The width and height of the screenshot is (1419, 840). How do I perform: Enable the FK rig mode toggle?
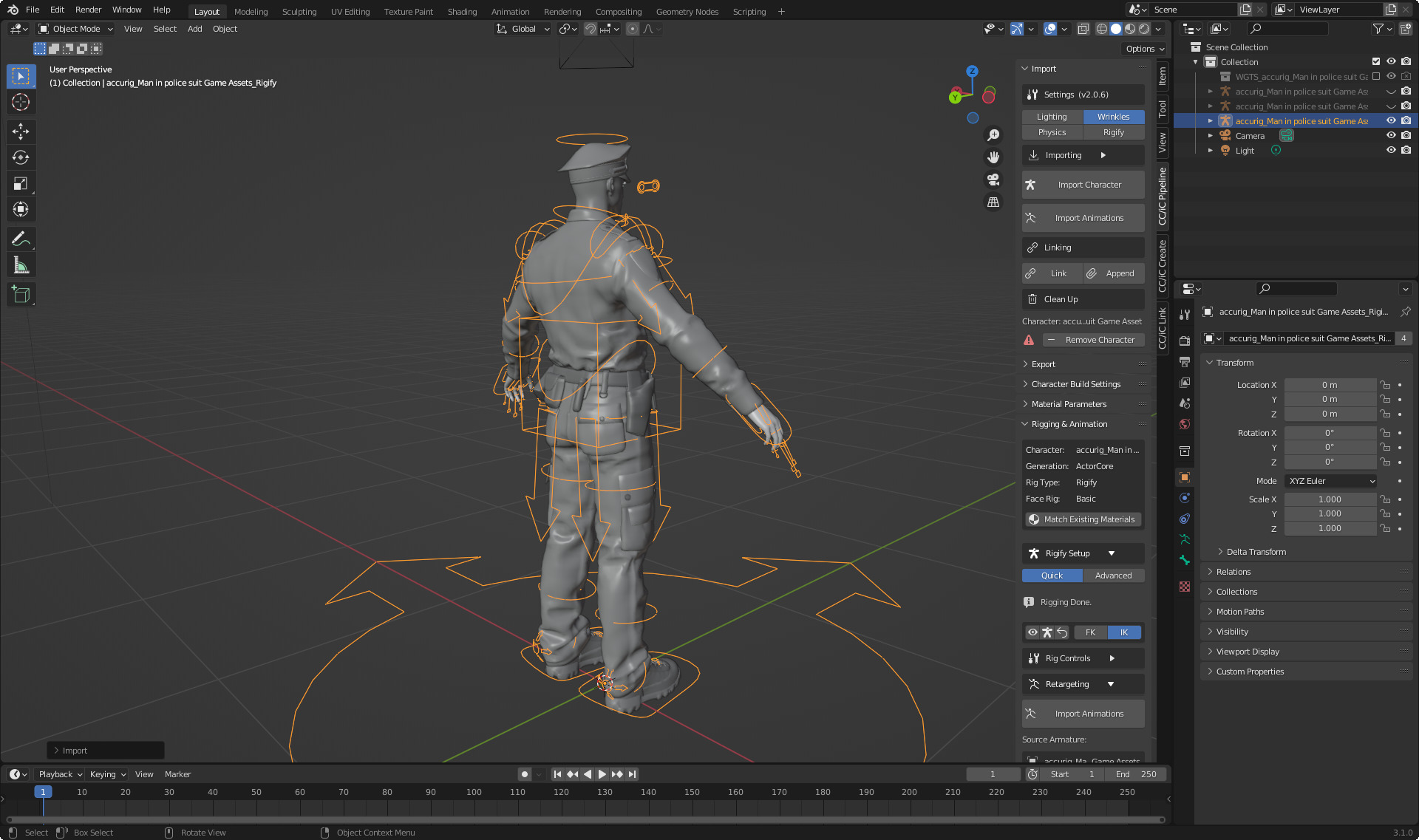(x=1091, y=632)
